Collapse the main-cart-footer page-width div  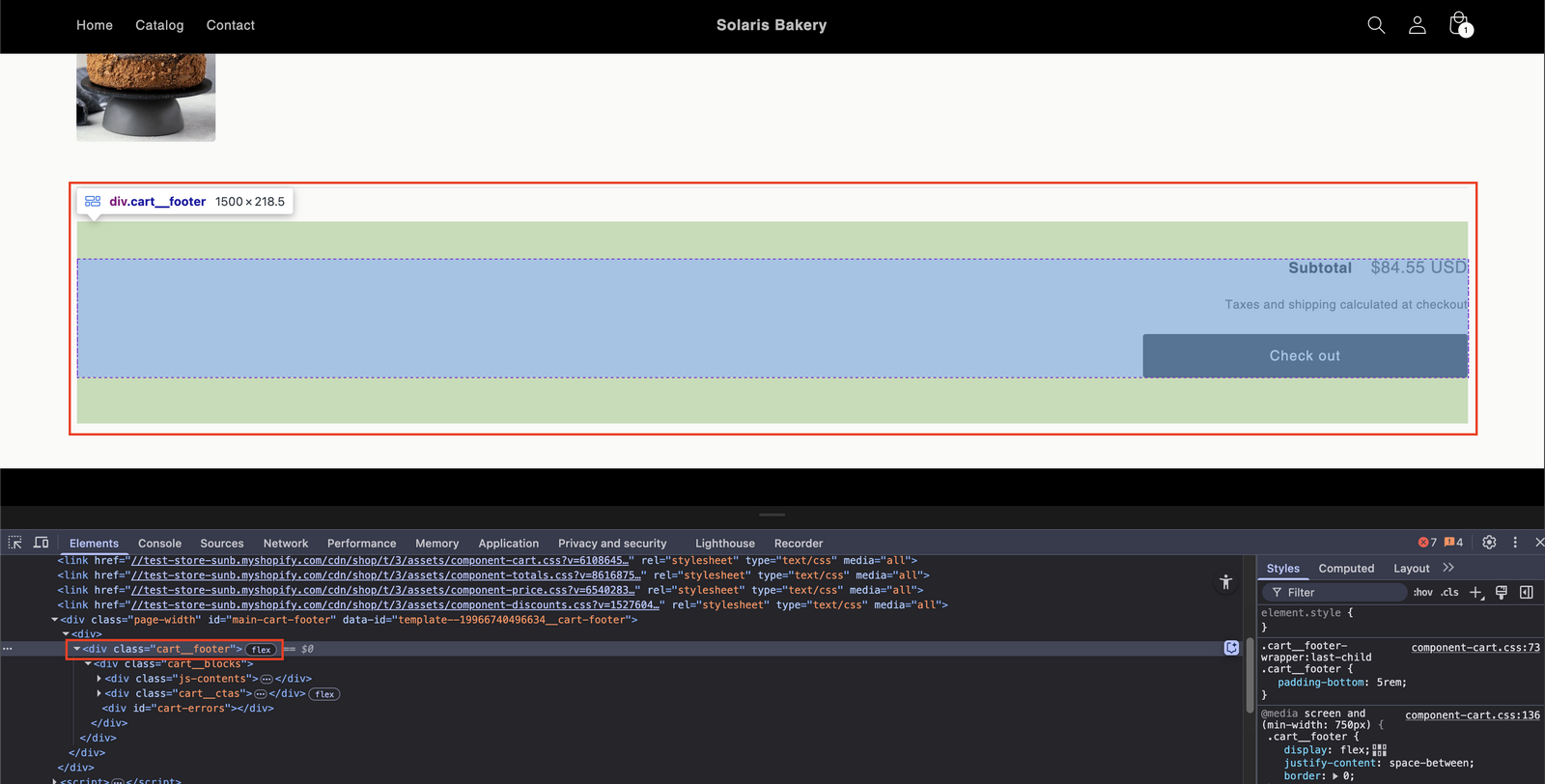click(54, 620)
